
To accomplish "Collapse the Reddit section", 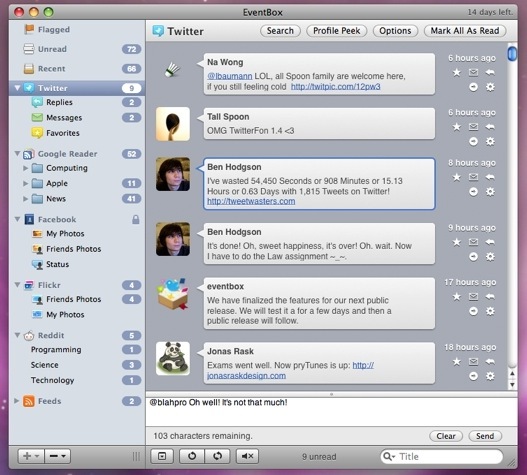I will [17, 335].
